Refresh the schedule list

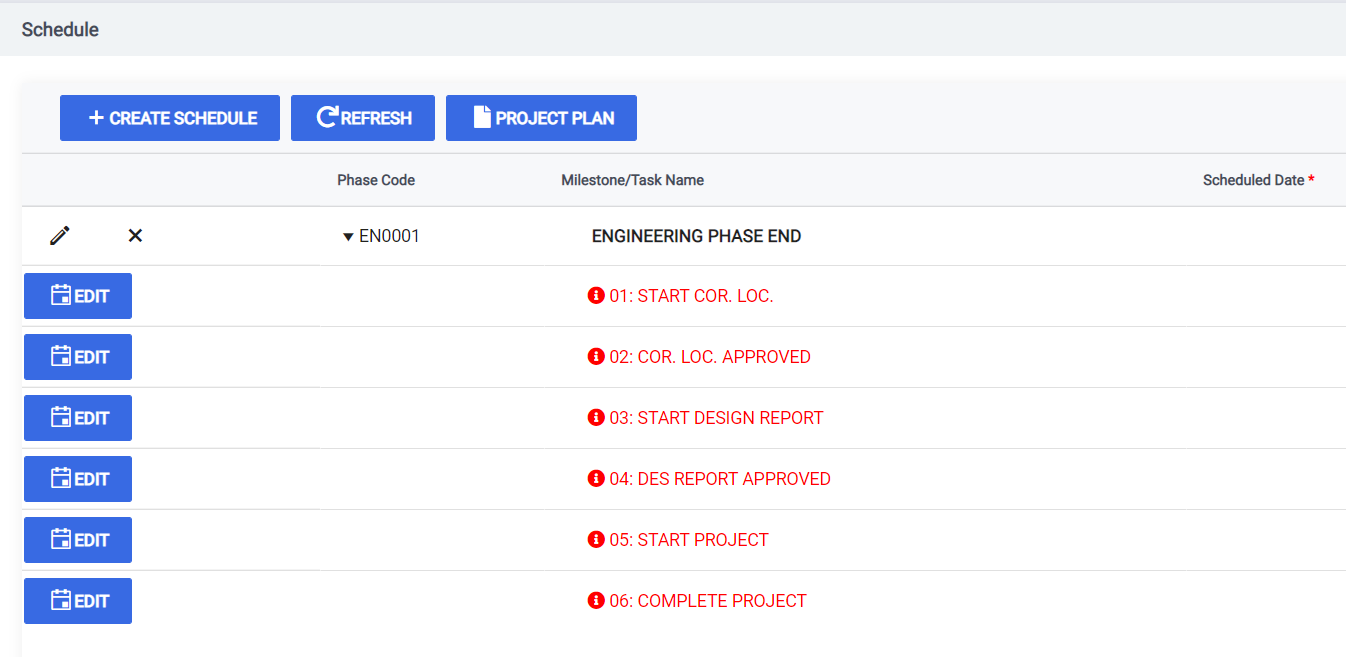363,118
